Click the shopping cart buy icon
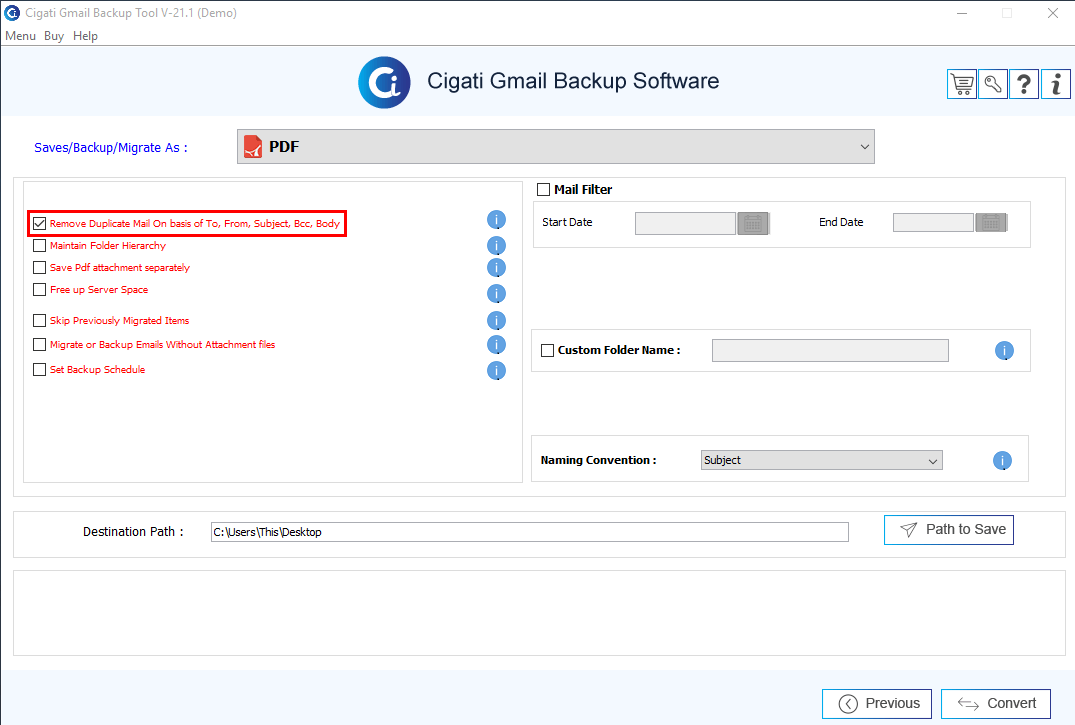 962,84
